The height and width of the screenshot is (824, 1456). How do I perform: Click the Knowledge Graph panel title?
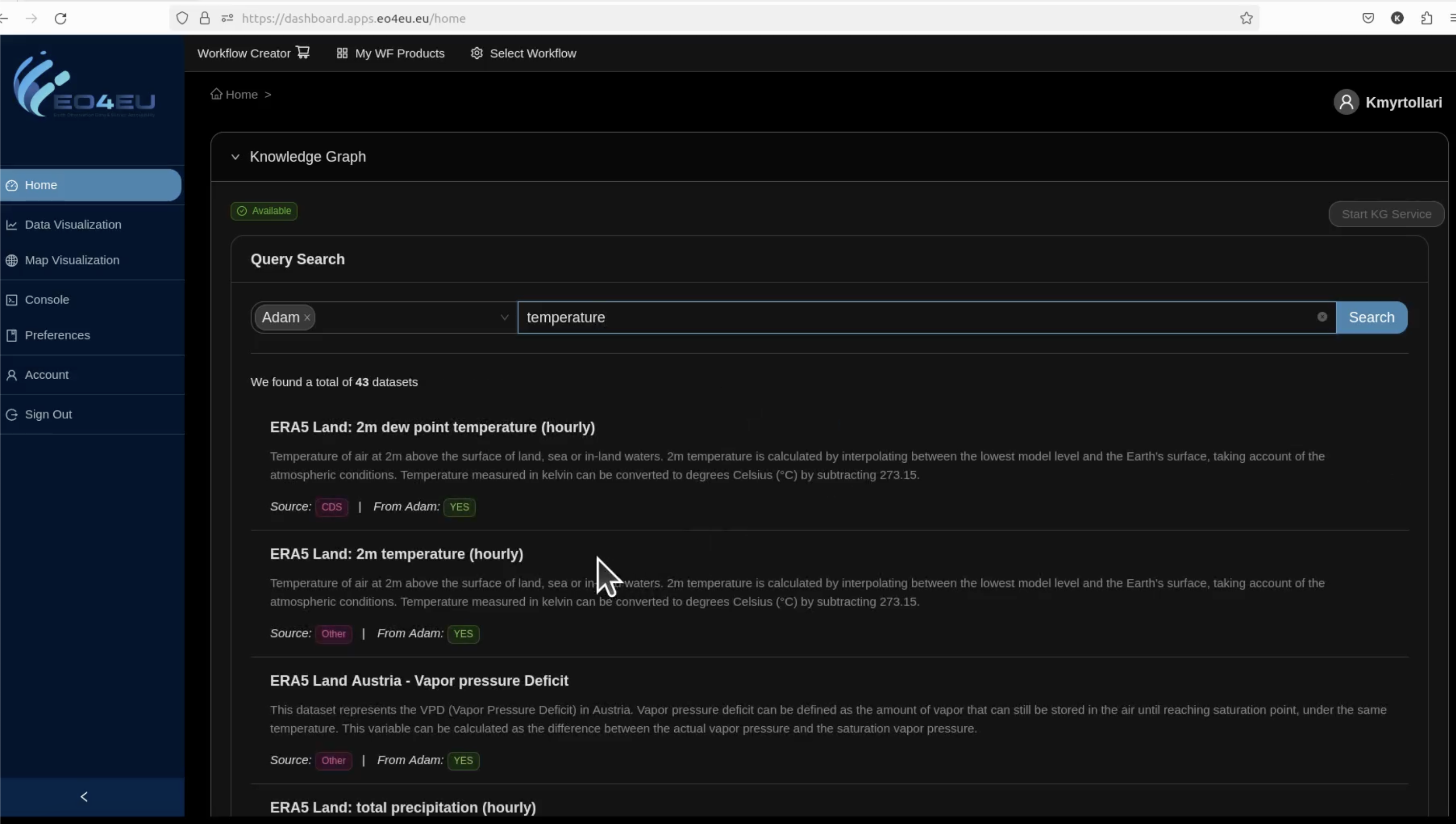(x=308, y=157)
